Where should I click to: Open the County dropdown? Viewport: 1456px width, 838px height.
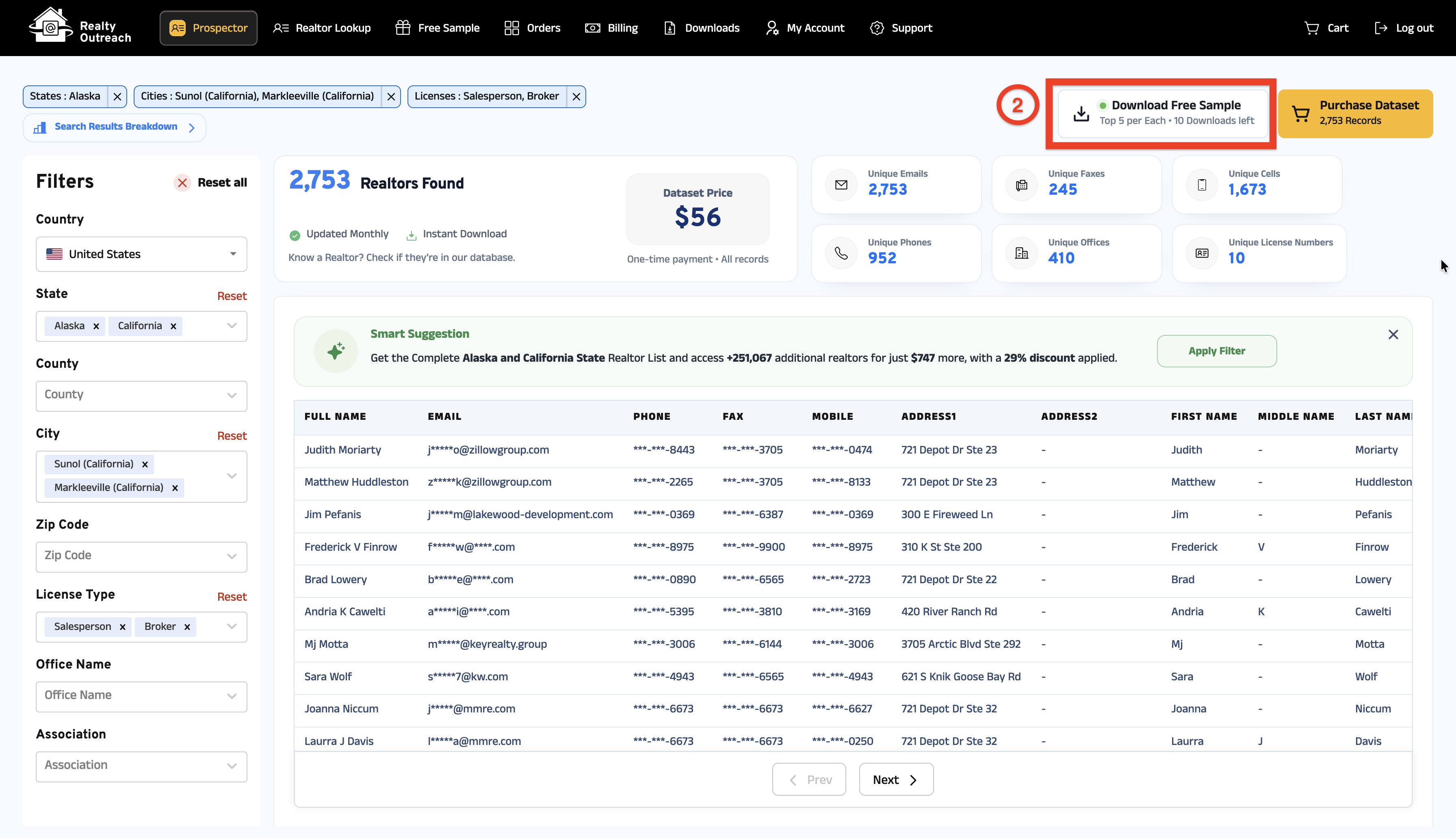click(x=141, y=395)
